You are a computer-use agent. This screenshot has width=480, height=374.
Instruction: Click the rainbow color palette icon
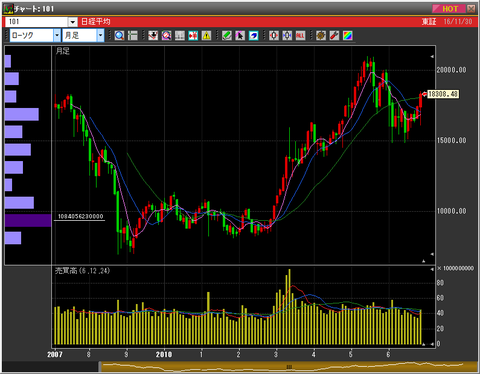click(x=348, y=36)
